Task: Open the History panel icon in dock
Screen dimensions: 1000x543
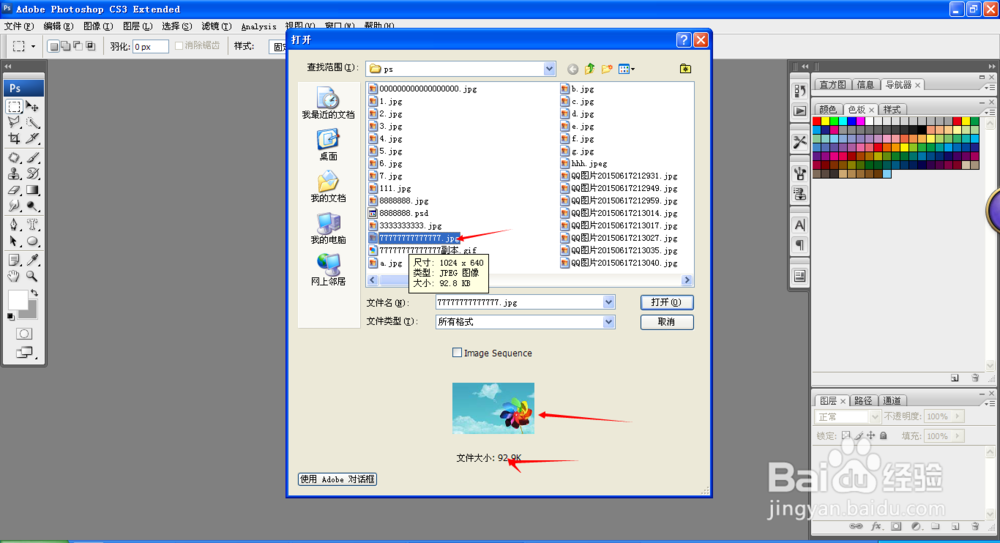Action: [x=800, y=91]
